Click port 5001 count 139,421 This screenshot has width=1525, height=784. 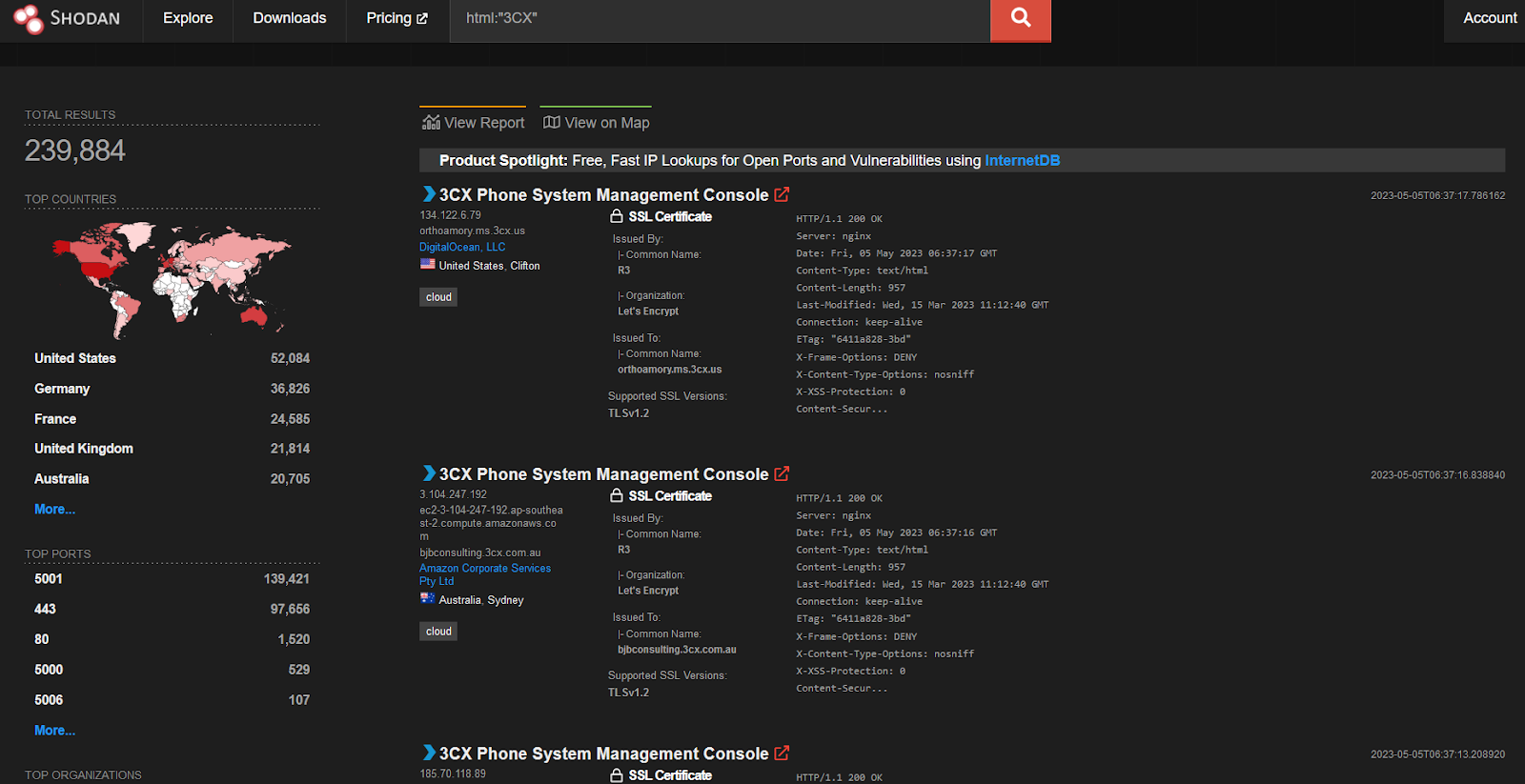(x=286, y=578)
